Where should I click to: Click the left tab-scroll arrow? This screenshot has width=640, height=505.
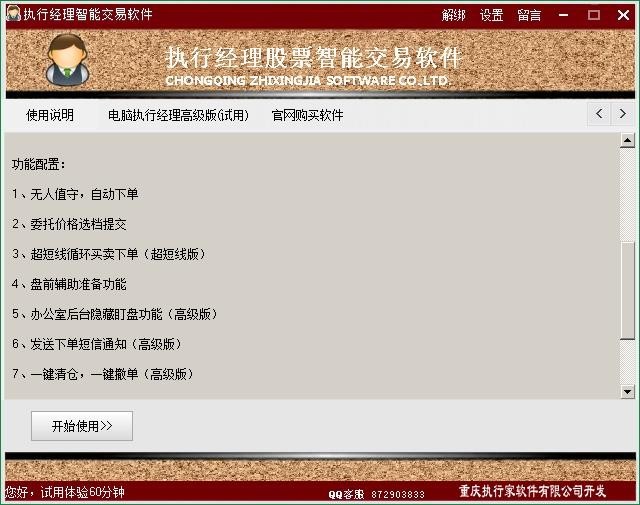coord(599,113)
